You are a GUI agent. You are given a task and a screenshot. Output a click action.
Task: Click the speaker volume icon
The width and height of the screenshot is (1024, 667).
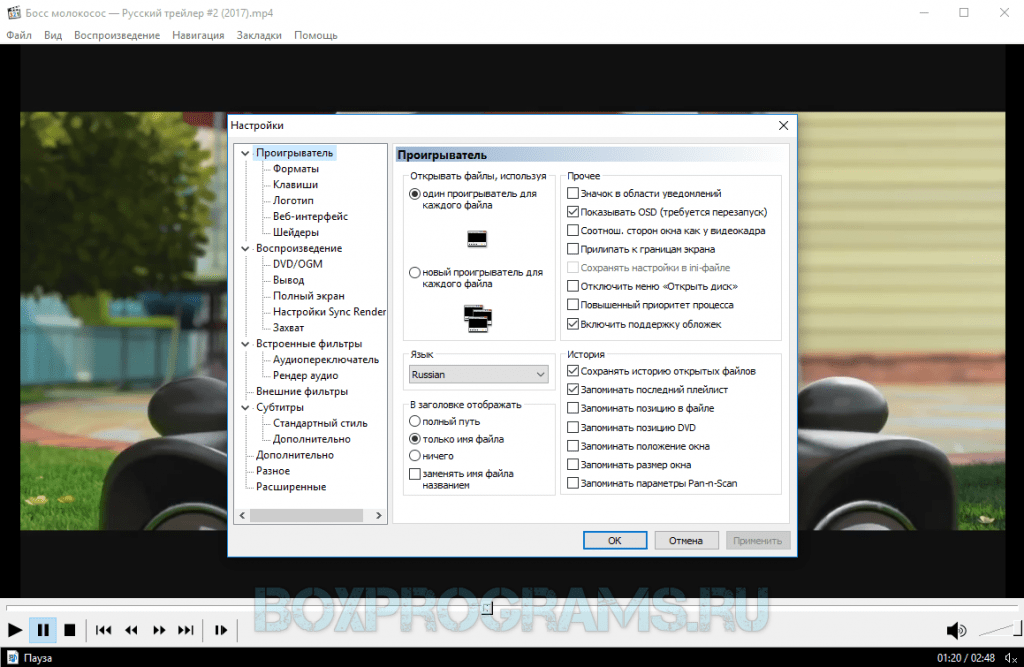957,630
